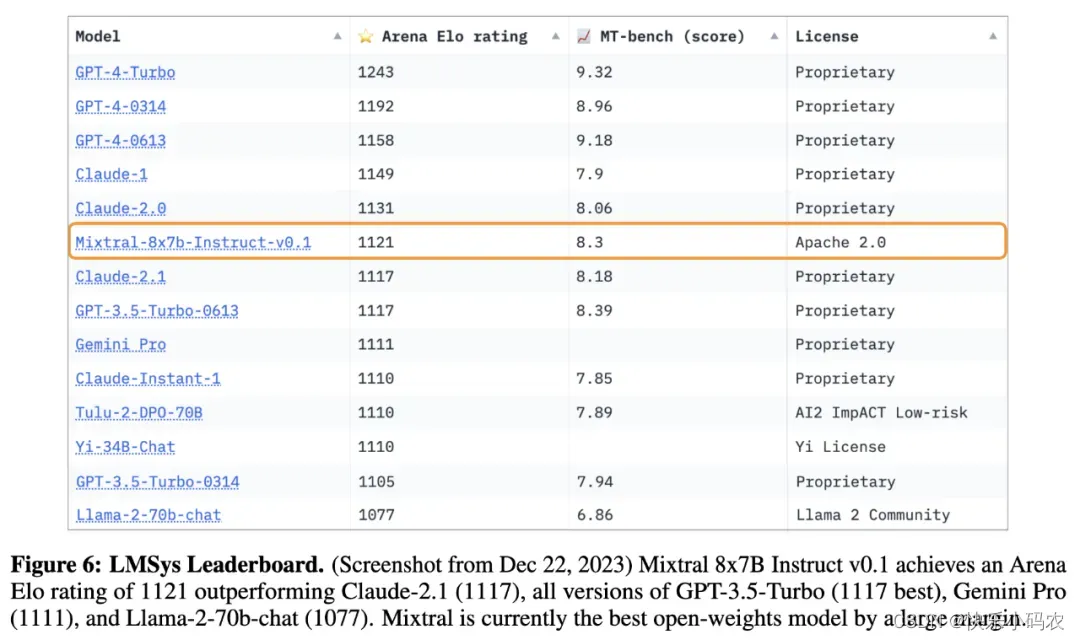This screenshot has width=1080, height=640.
Task: Click the star icon in Arena Elo header
Action: [366, 37]
